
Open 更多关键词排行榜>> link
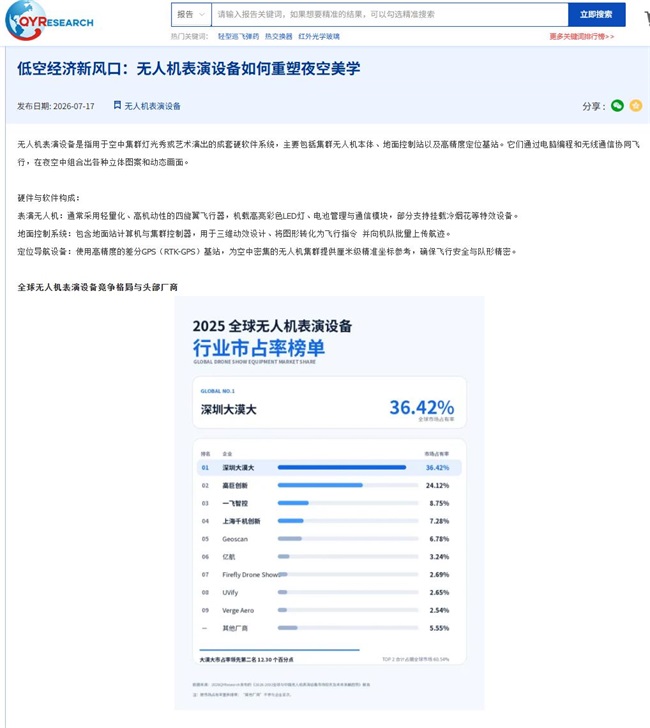[x=582, y=36]
